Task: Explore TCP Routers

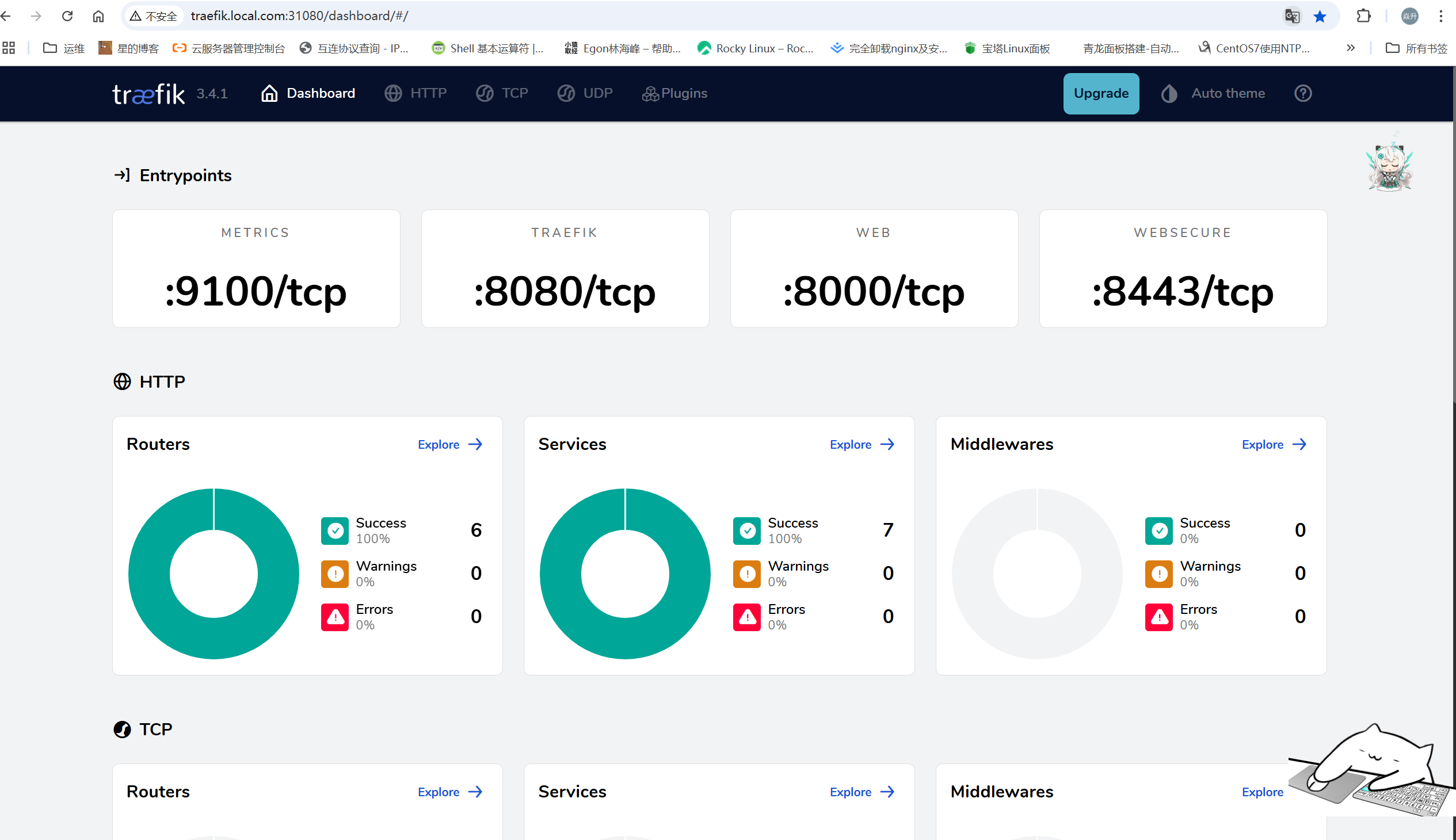Action: pyautogui.click(x=449, y=792)
